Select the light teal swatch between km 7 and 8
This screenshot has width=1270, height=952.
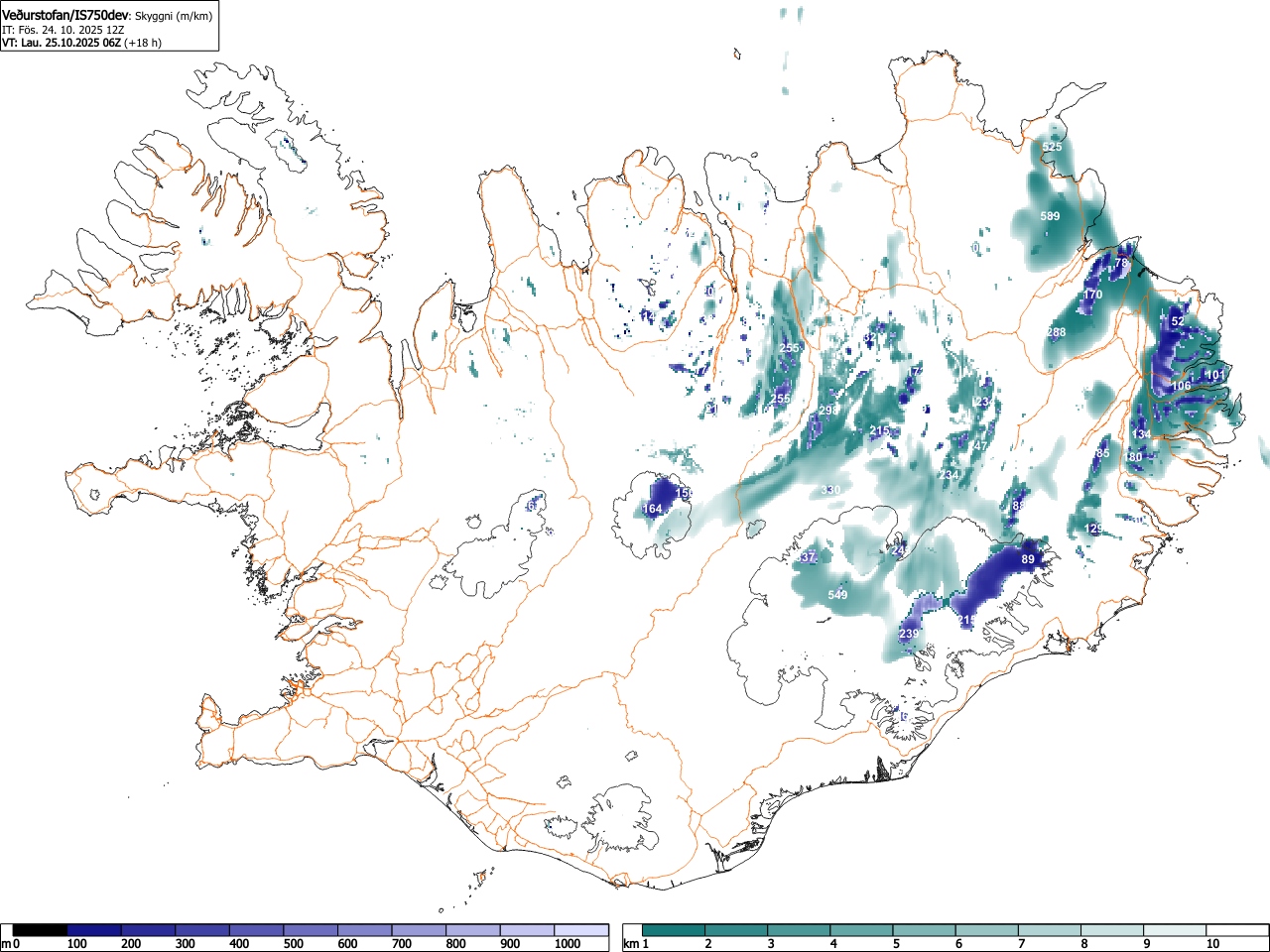tap(1050, 930)
